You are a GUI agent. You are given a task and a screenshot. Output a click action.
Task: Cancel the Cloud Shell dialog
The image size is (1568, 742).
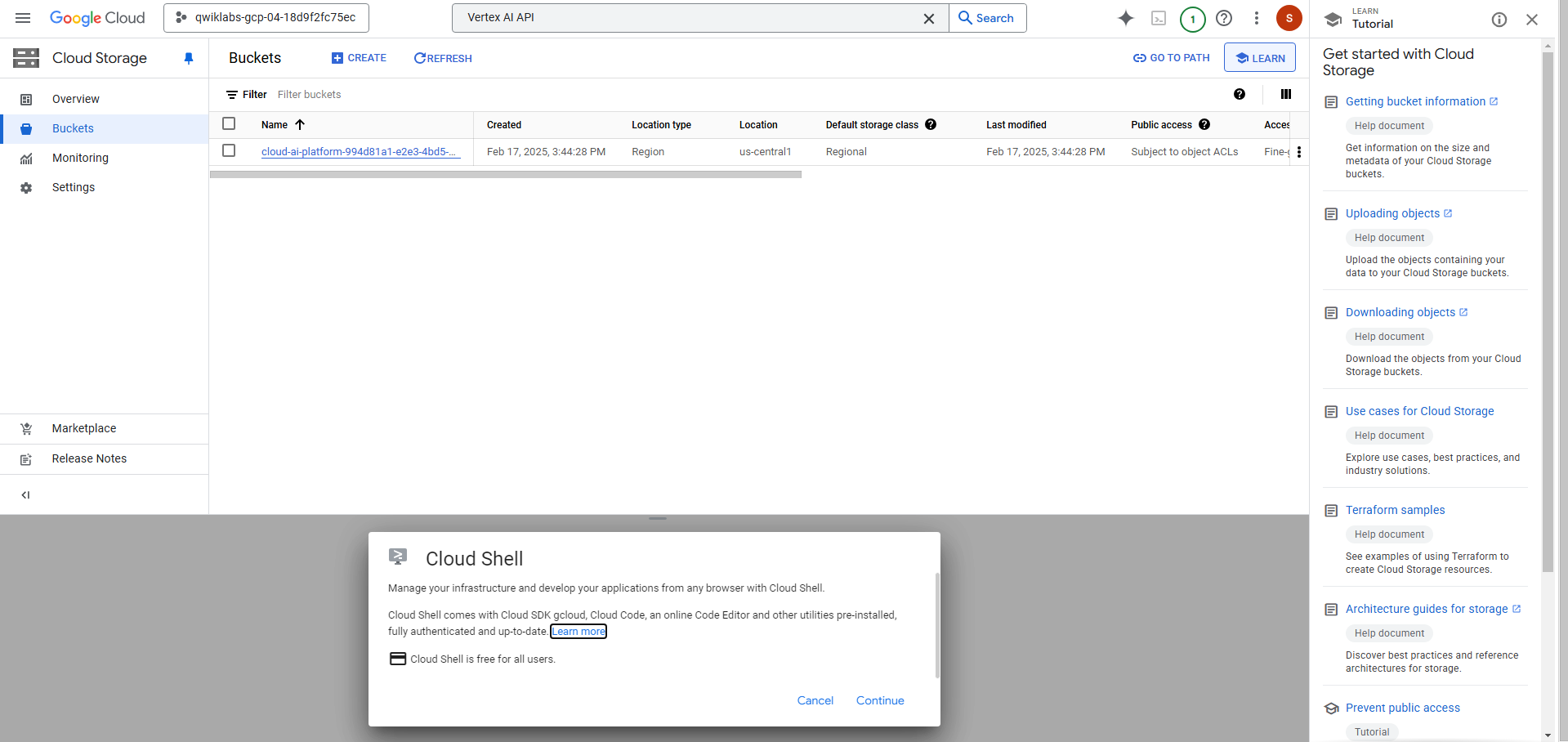click(815, 700)
